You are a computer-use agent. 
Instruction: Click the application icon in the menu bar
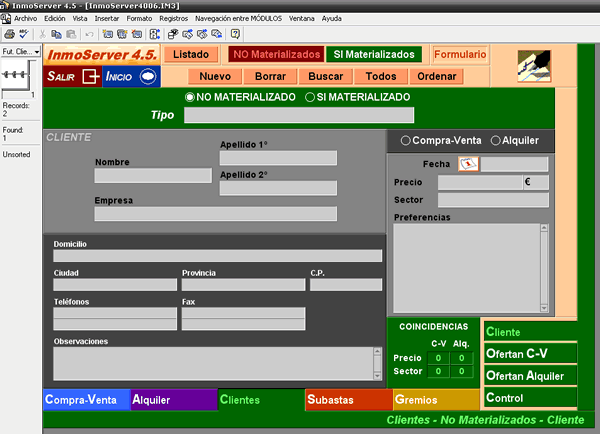[x=5, y=18]
